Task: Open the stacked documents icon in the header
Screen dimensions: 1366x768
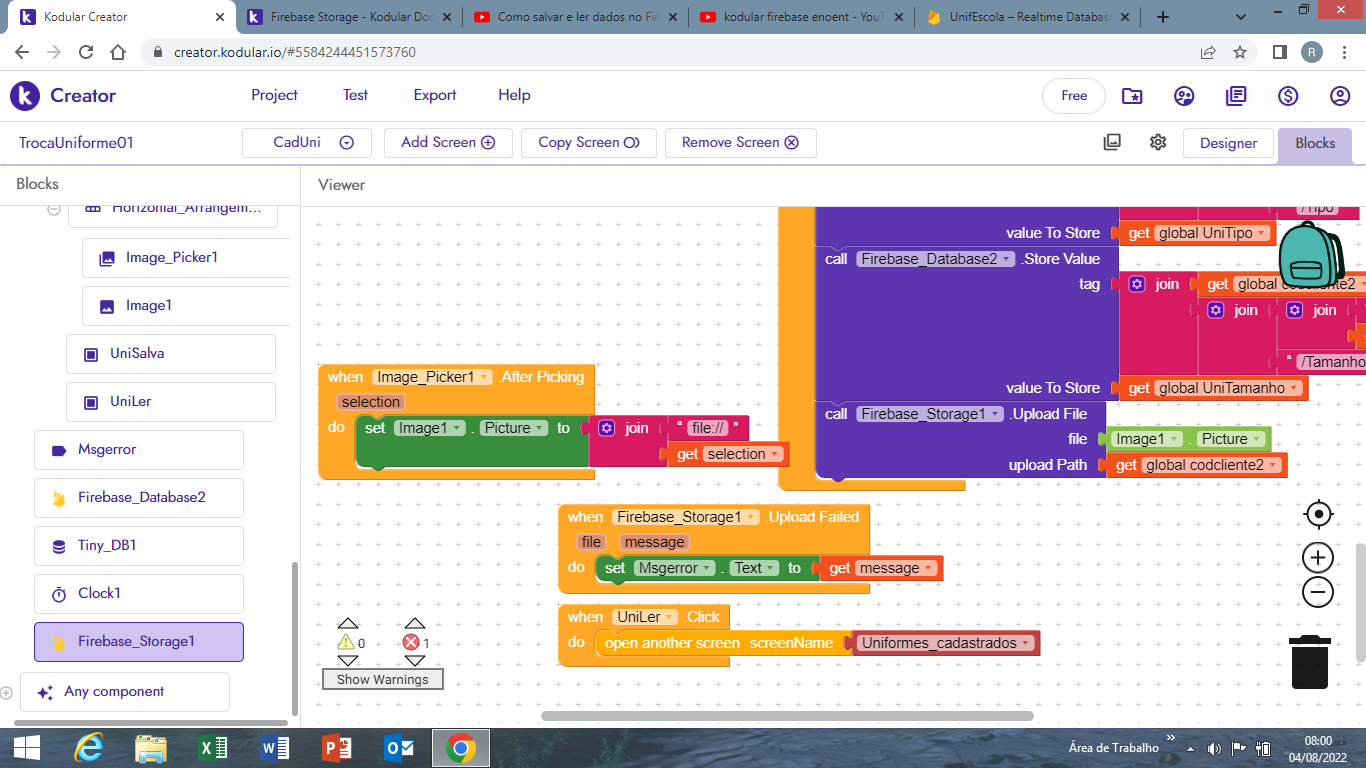Action: tap(1236, 96)
